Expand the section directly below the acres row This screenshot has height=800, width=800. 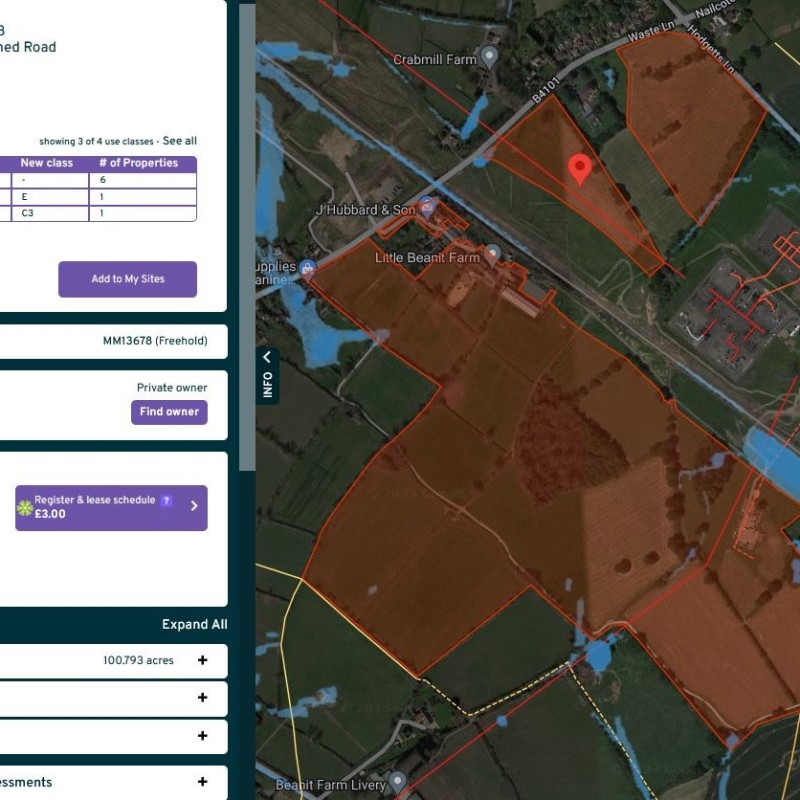(x=202, y=698)
